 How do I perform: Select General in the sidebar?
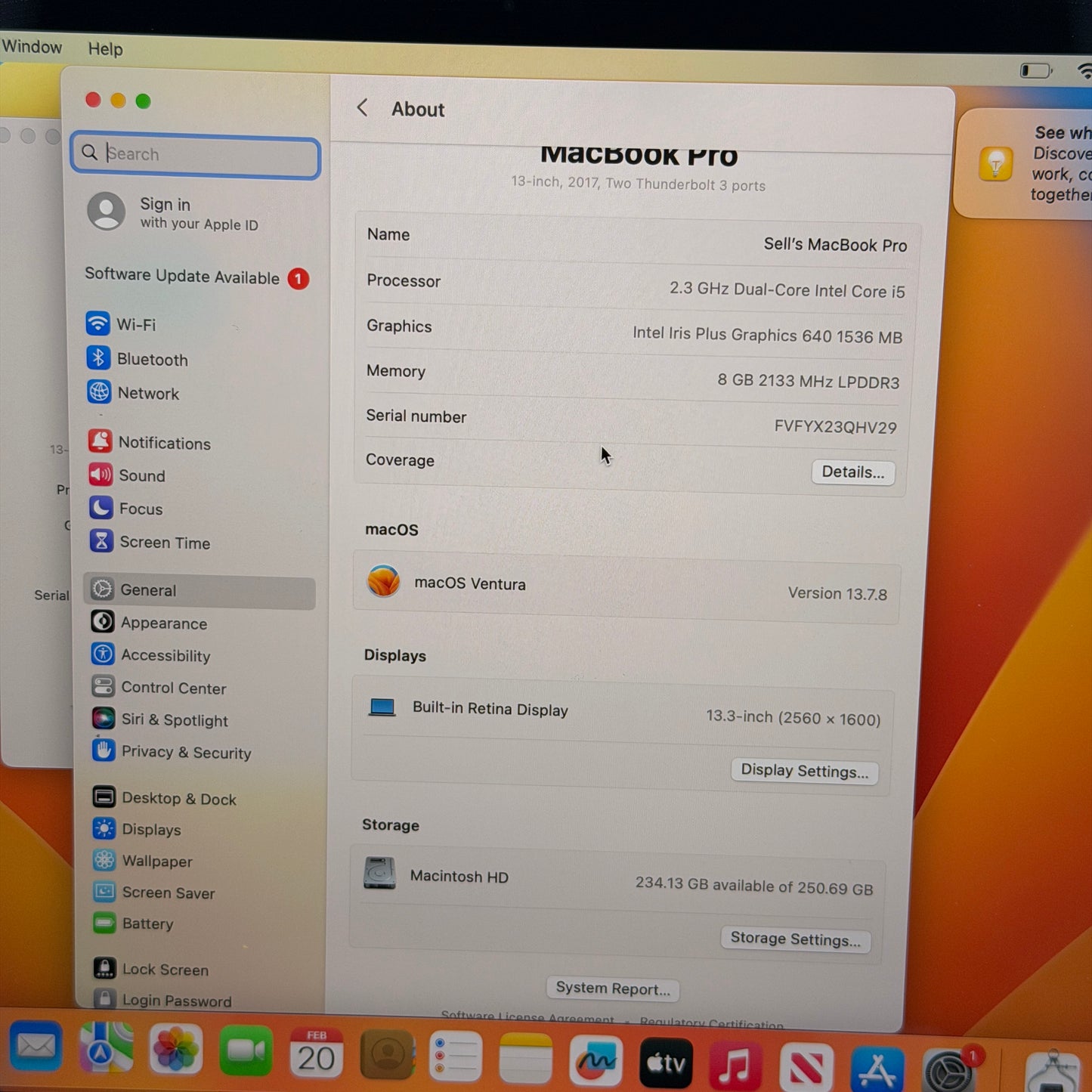point(200,591)
